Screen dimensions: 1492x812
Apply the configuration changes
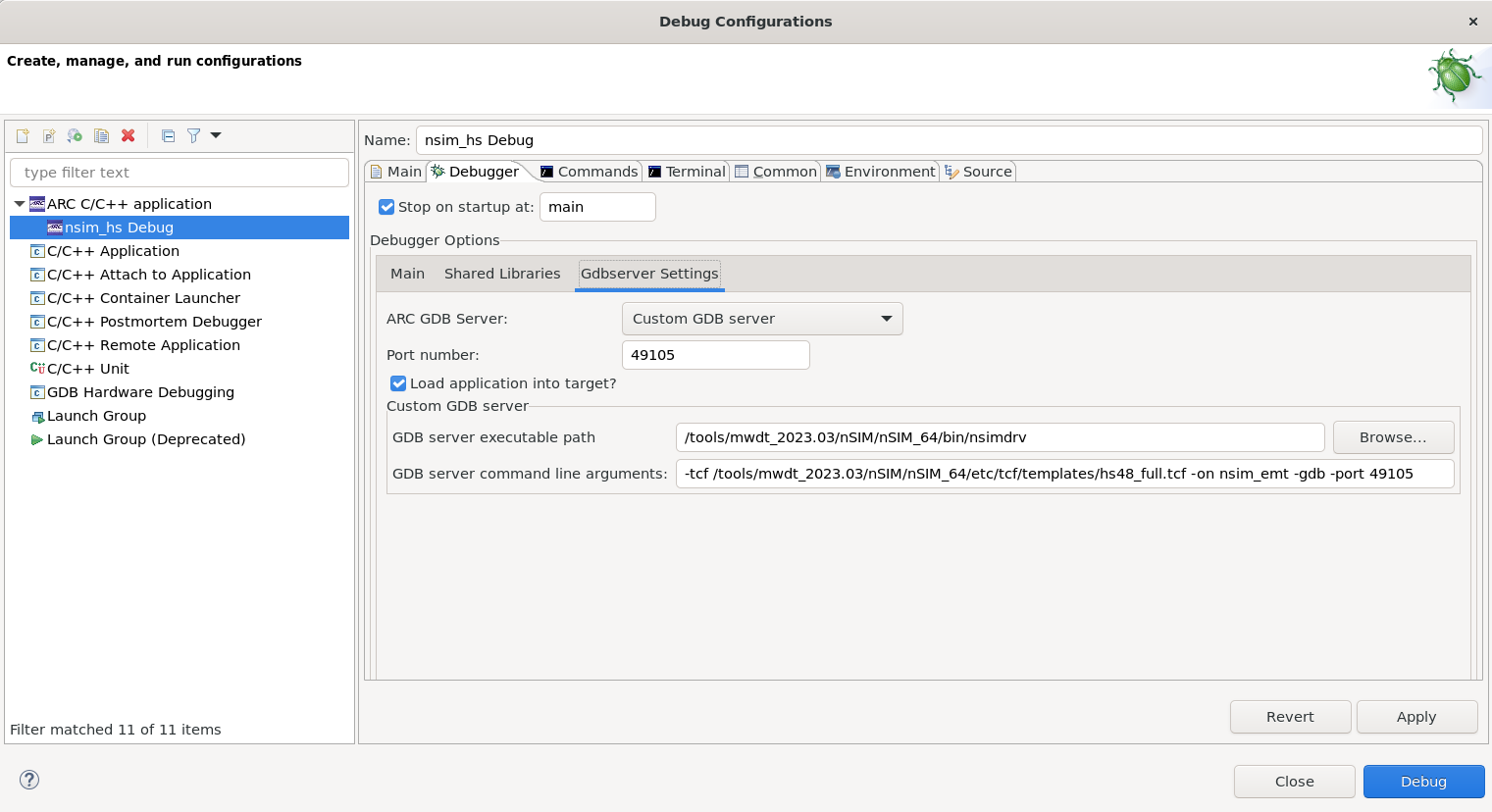(1416, 717)
